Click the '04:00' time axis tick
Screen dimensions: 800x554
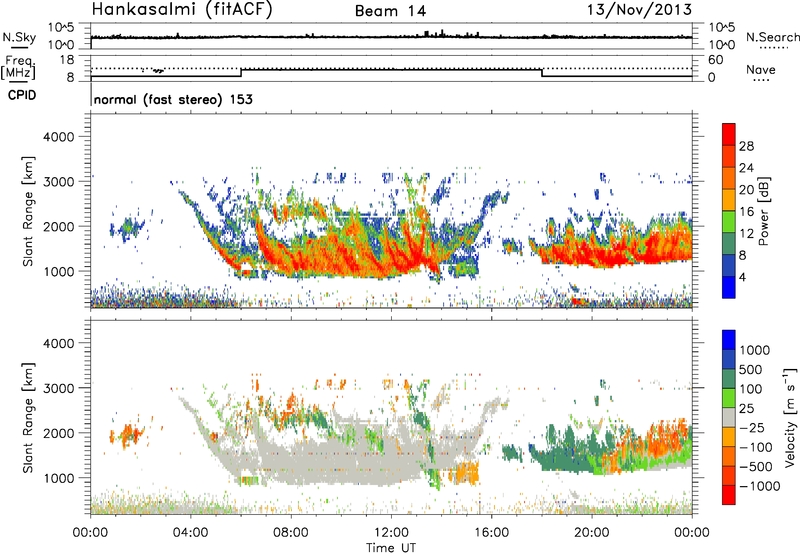[190, 533]
